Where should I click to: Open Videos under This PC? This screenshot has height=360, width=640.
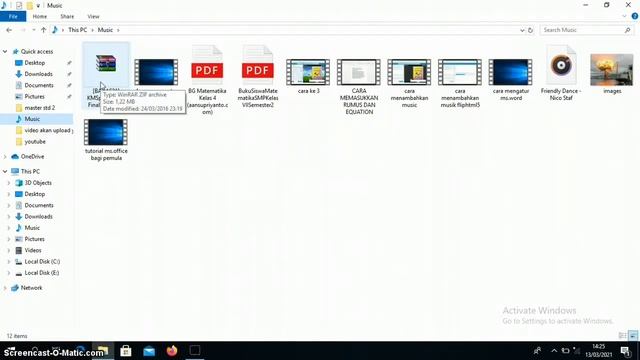pyautogui.click(x=33, y=250)
